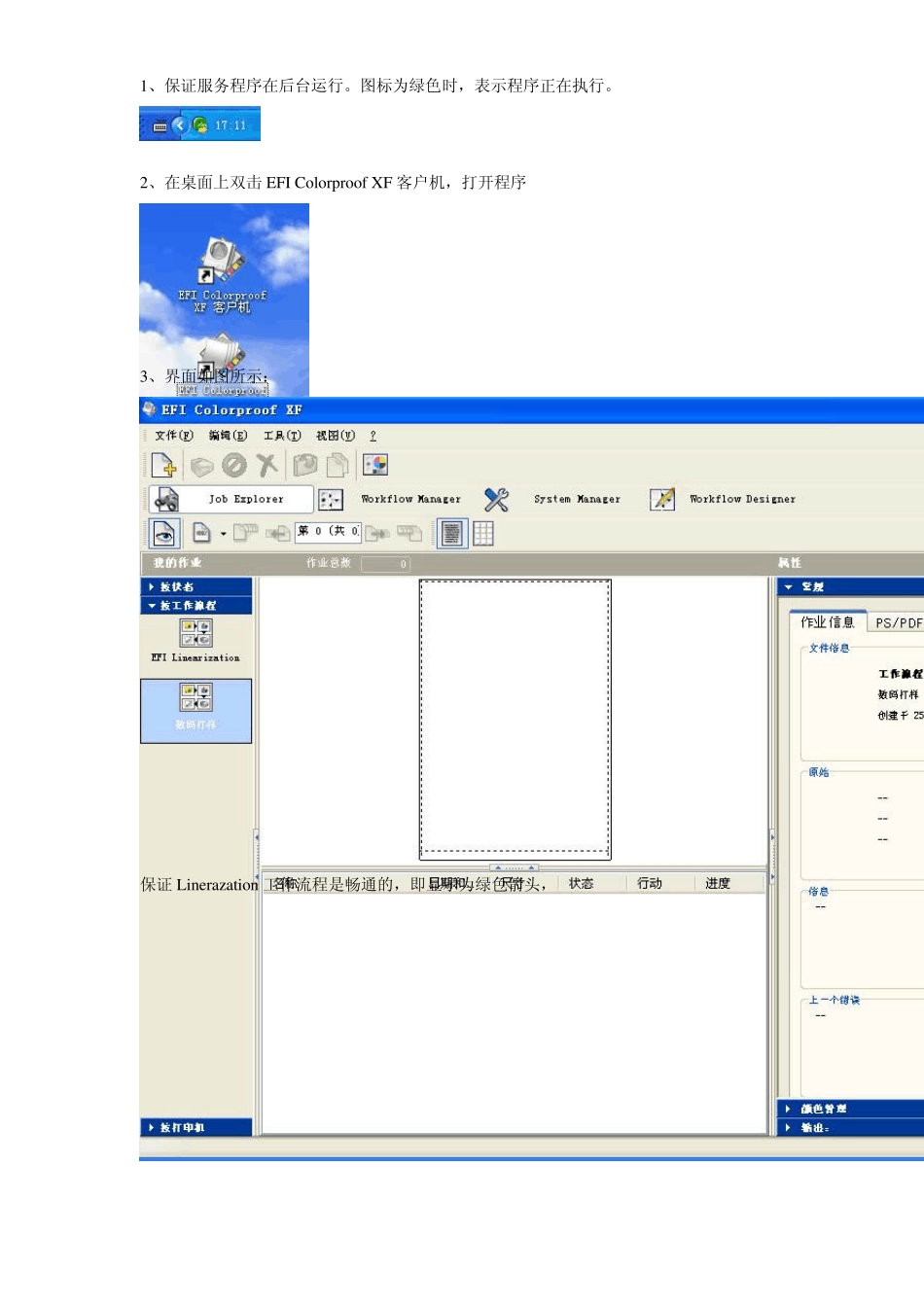The width and height of the screenshot is (924, 1307).
Task: Click the Workflow Designer pencil icon
Action: (662, 500)
